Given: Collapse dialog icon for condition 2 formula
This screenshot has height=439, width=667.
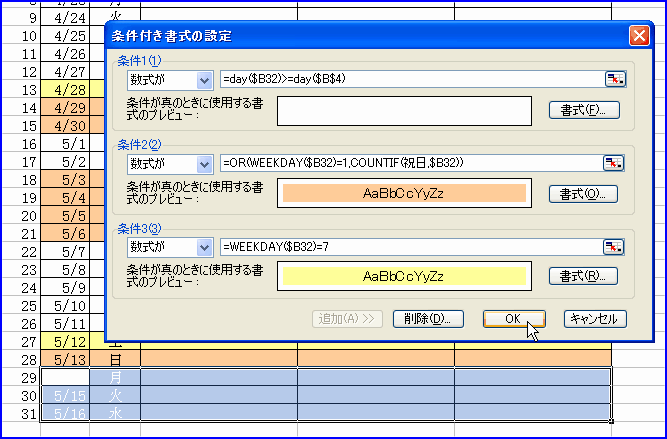Looking at the screenshot, I should [x=614, y=163].
